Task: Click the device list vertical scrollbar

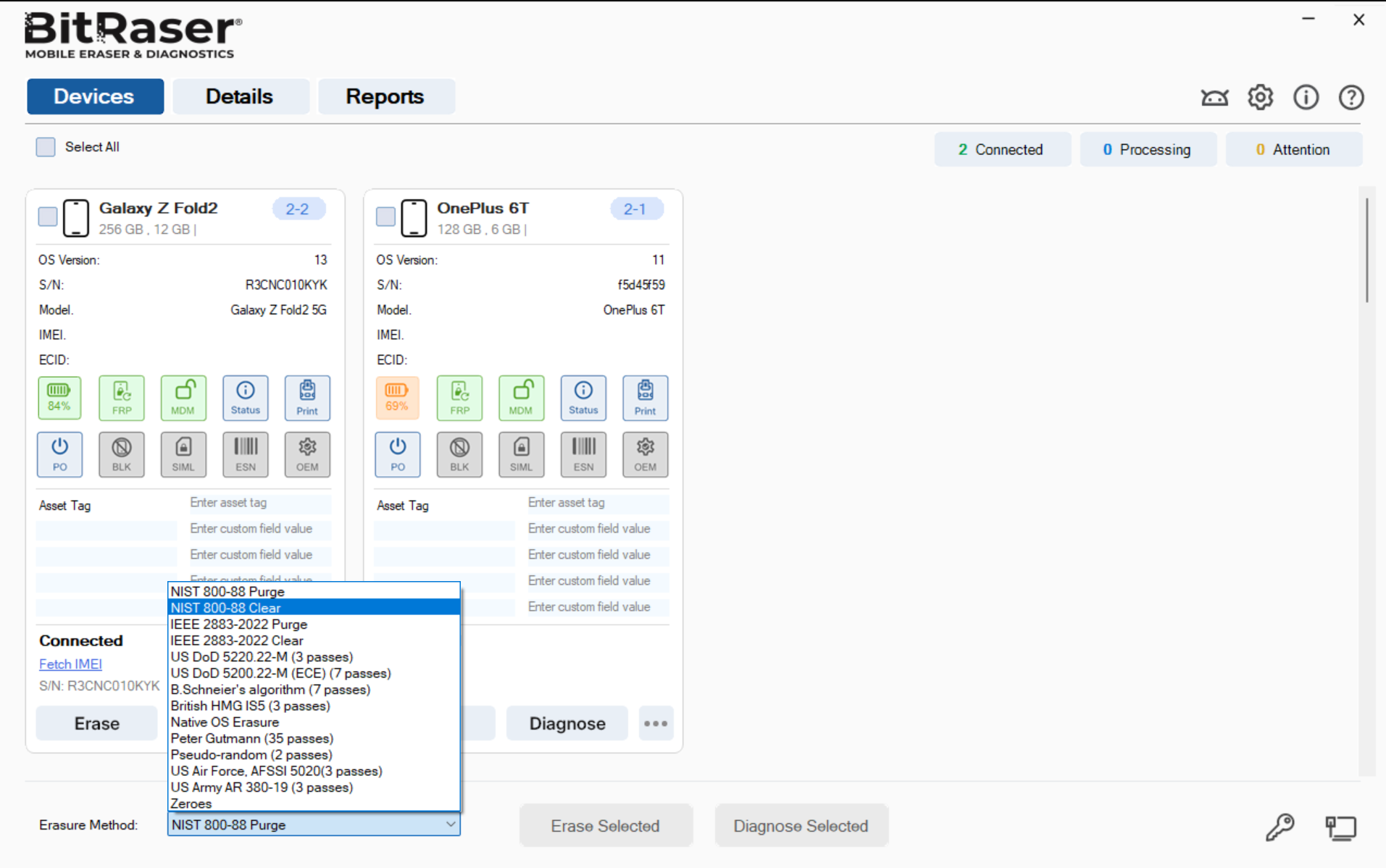Action: (x=1366, y=250)
